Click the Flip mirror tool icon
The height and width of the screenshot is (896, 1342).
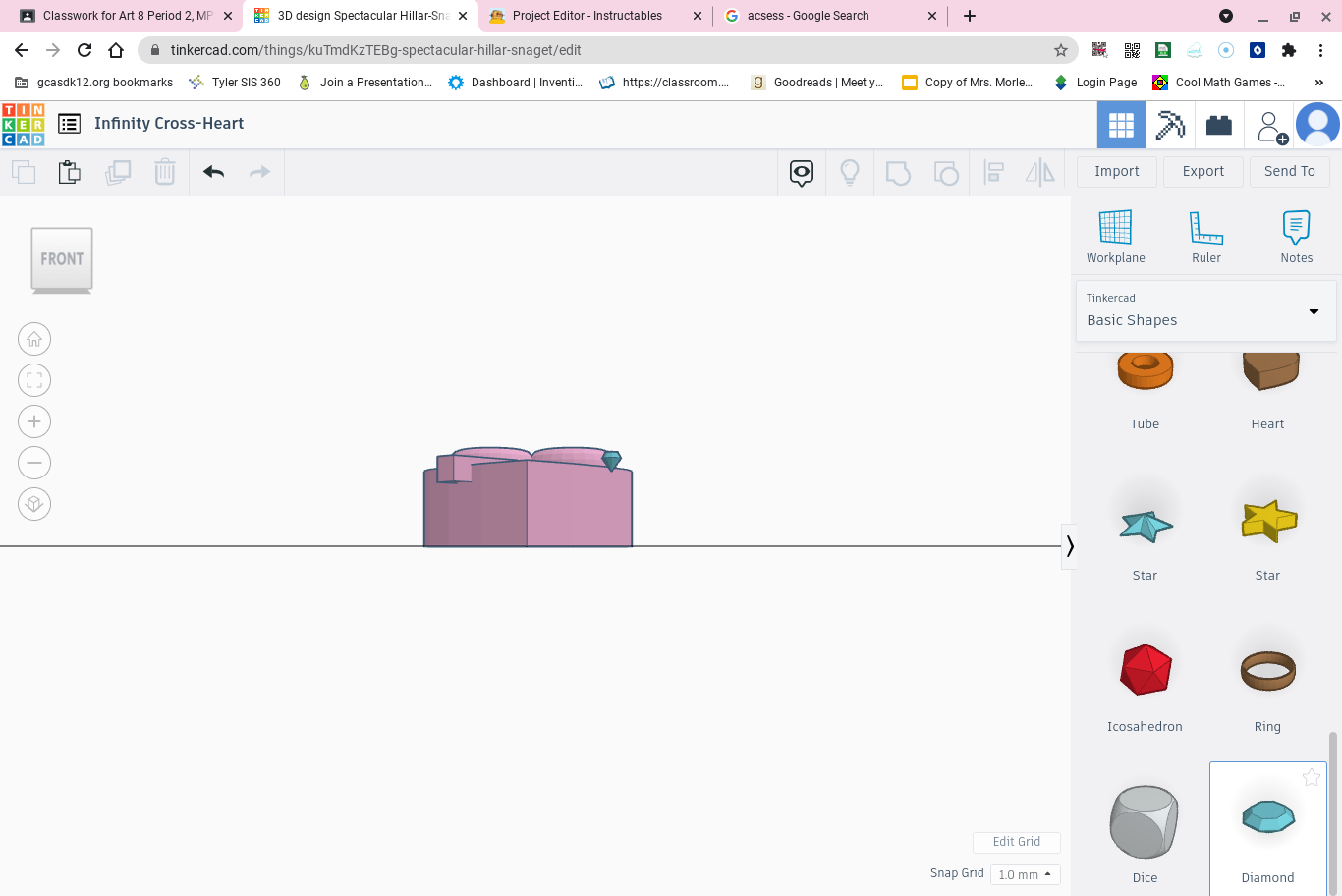point(1040,173)
